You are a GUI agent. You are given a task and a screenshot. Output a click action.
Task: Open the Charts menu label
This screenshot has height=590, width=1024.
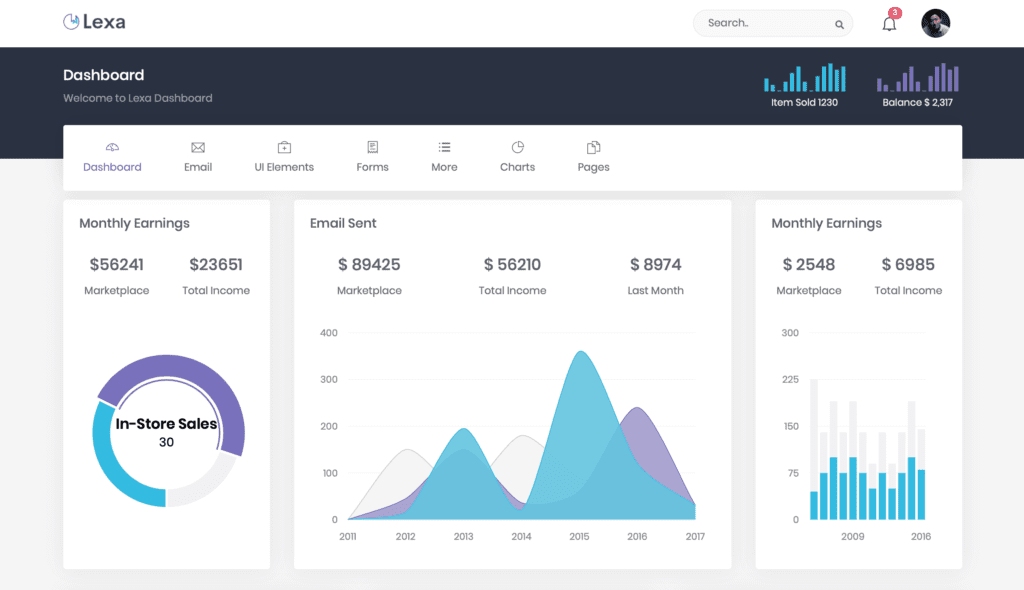coord(517,167)
